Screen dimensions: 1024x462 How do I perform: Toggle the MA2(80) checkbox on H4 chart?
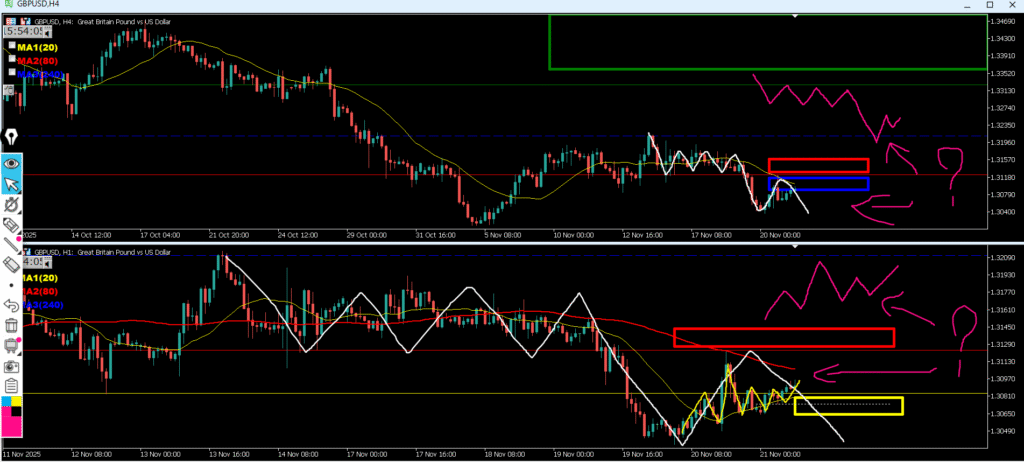click(x=11, y=60)
